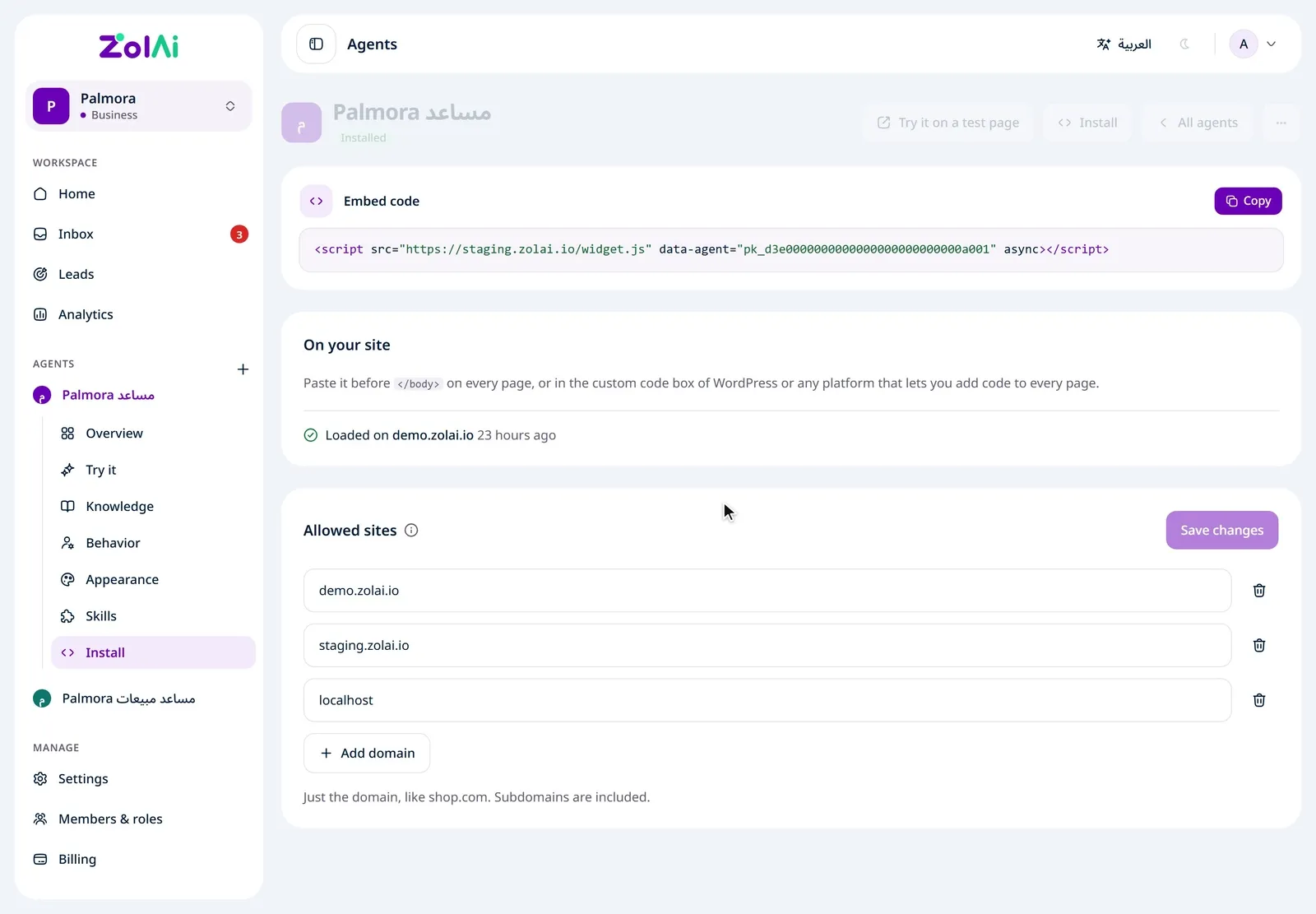Show Allowed sites info tooltip icon

(411, 531)
